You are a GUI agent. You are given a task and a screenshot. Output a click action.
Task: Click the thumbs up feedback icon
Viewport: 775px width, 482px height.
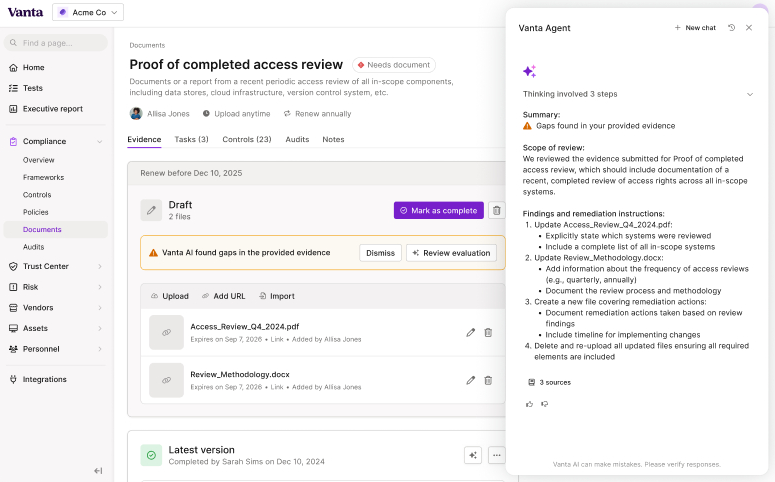tap(529, 404)
